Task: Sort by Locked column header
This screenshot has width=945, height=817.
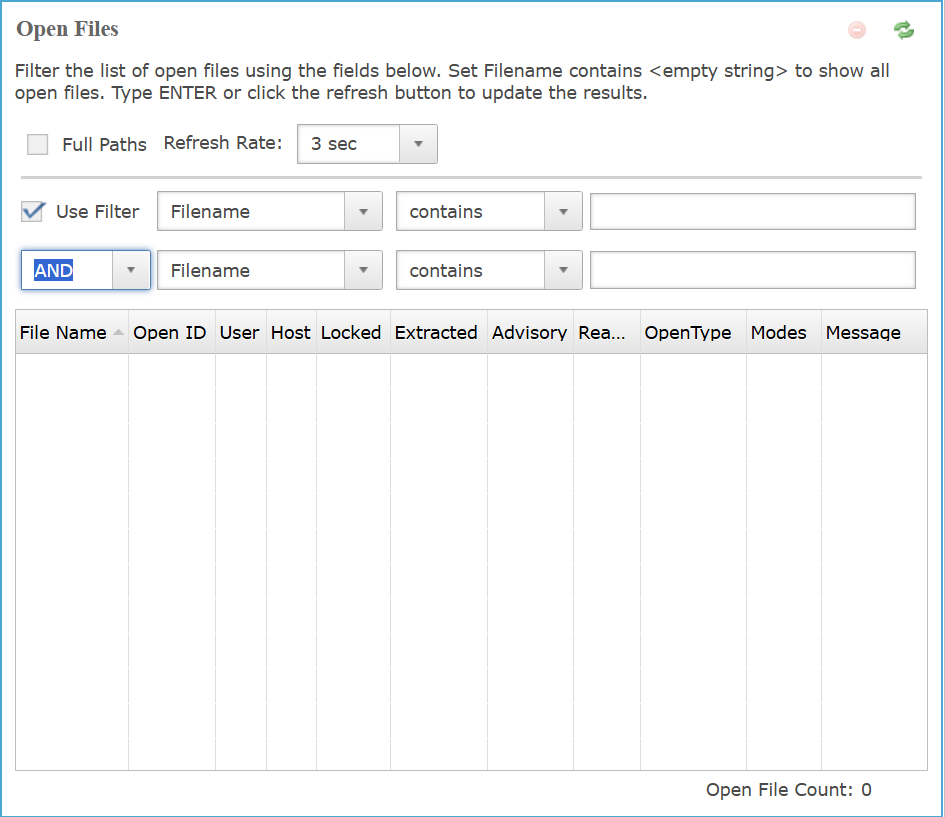Action: 351,333
